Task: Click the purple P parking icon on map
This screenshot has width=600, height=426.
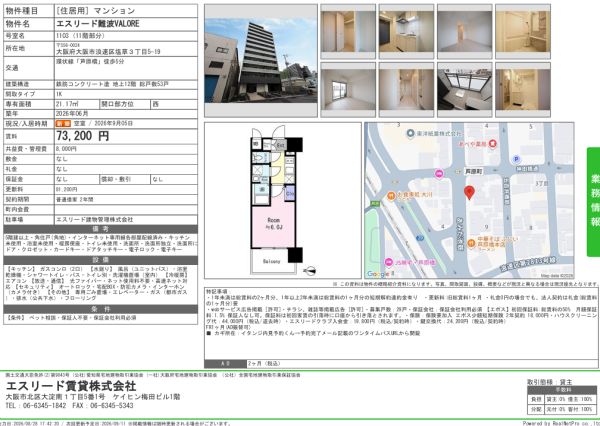Action: [516, 159]
